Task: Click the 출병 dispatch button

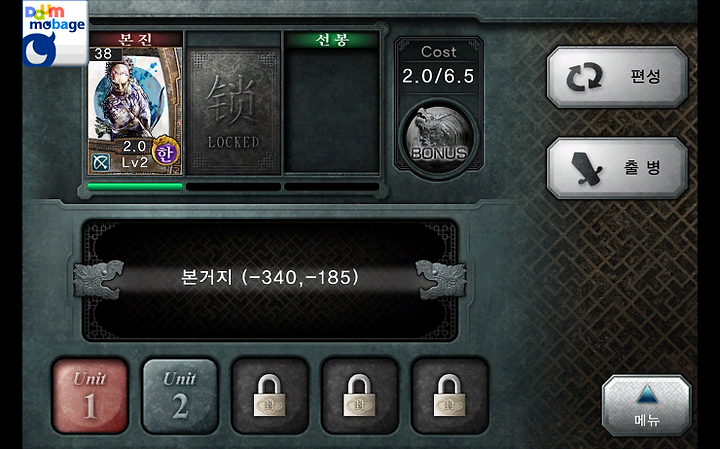Action: pos(617,168)
